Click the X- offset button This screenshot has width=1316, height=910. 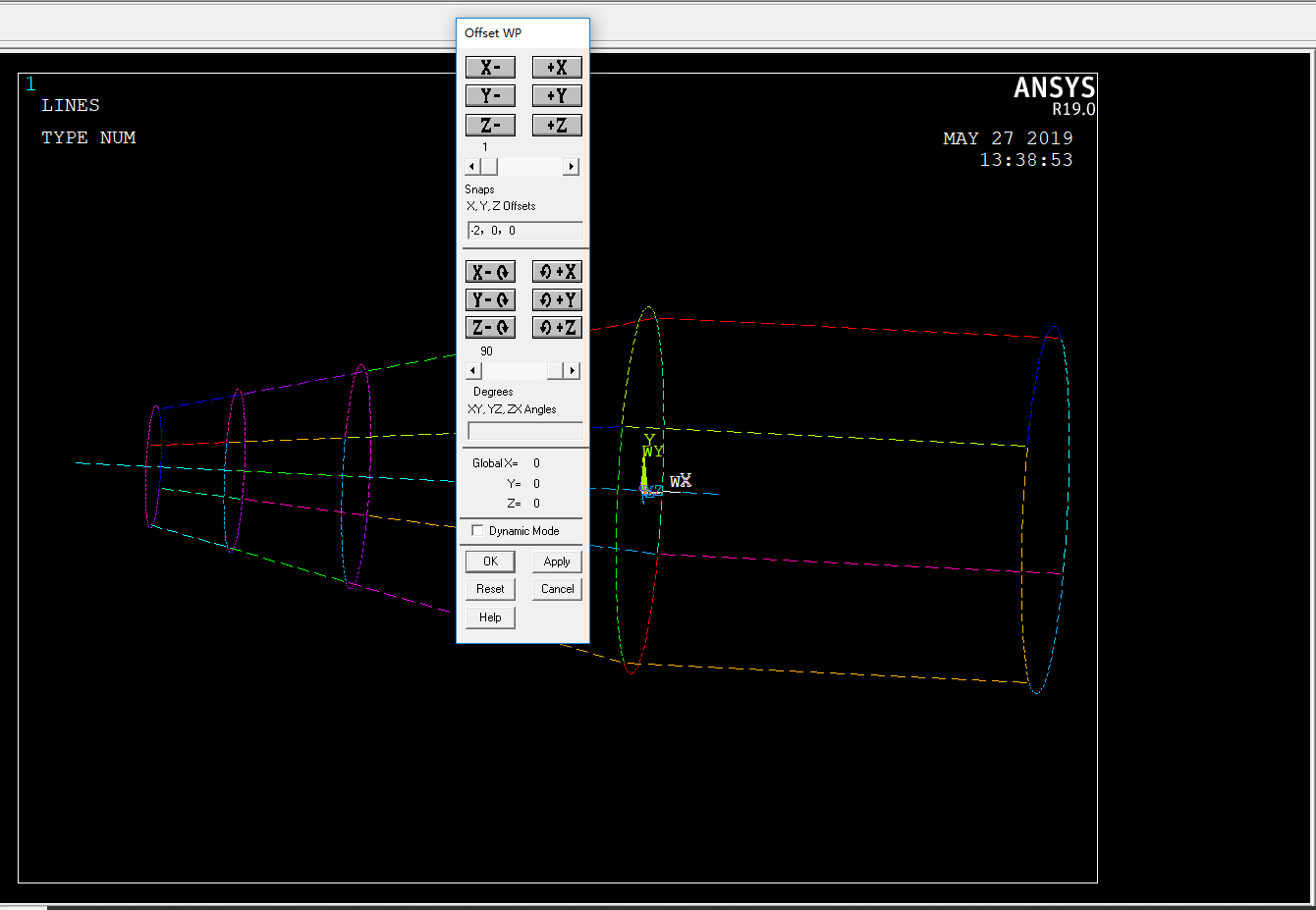(490, 68)
